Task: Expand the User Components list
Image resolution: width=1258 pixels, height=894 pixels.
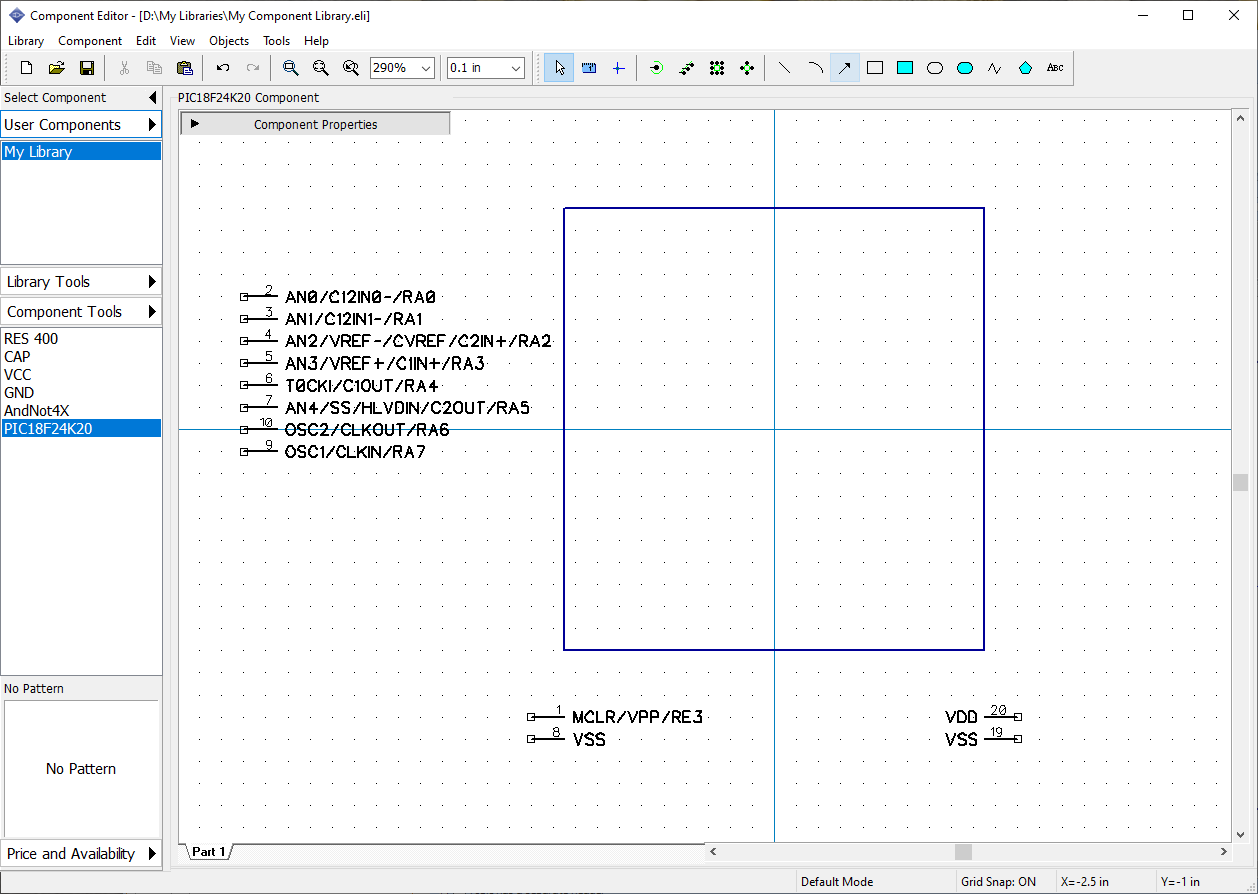Action: point(81,125)
